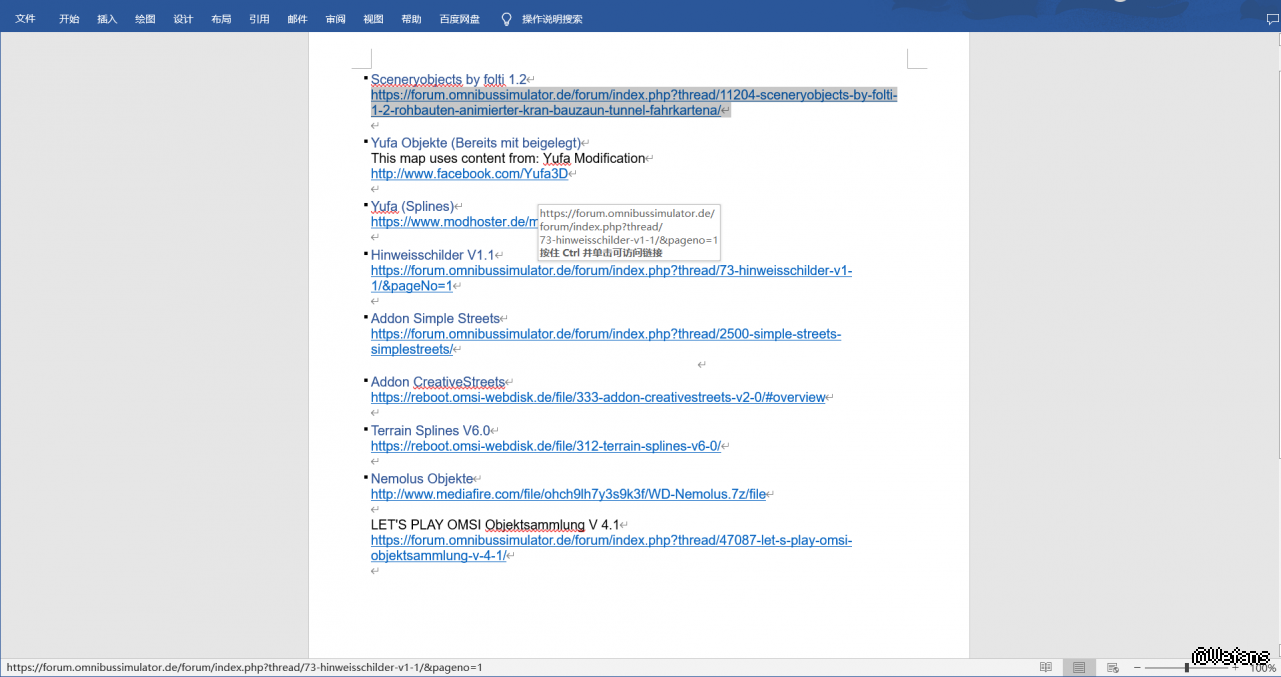Click the heading 'Hinweisschilder V1.1'
The height and width of the screenshot is (677, 1281).
pyautogui.click(x=432, y=255)
